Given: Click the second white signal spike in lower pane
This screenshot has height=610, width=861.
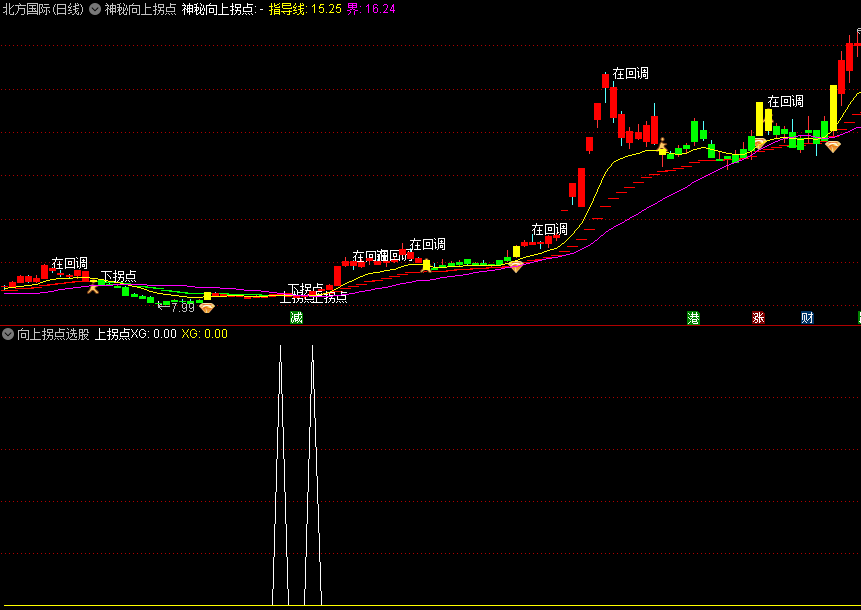Looking at the screenshot, I should [x=313, y=475].
